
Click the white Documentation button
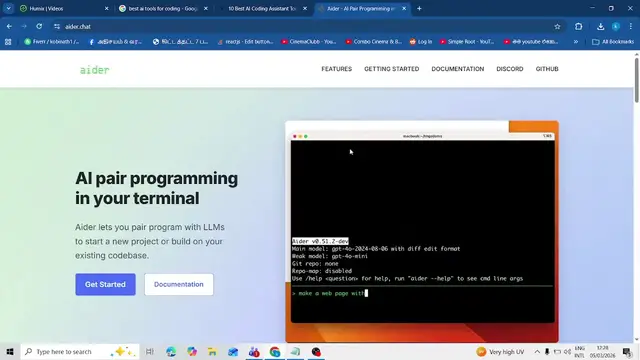point(179,284)
